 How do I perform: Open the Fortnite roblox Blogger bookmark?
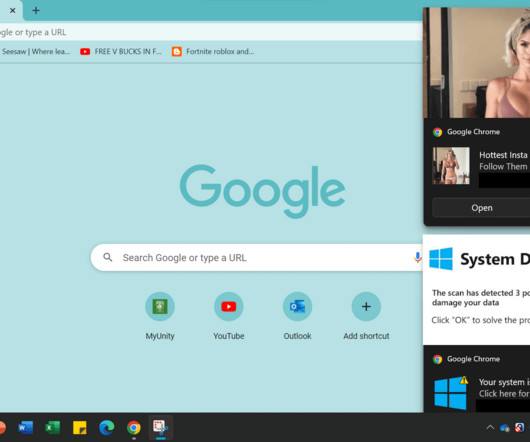pos(213,51)
